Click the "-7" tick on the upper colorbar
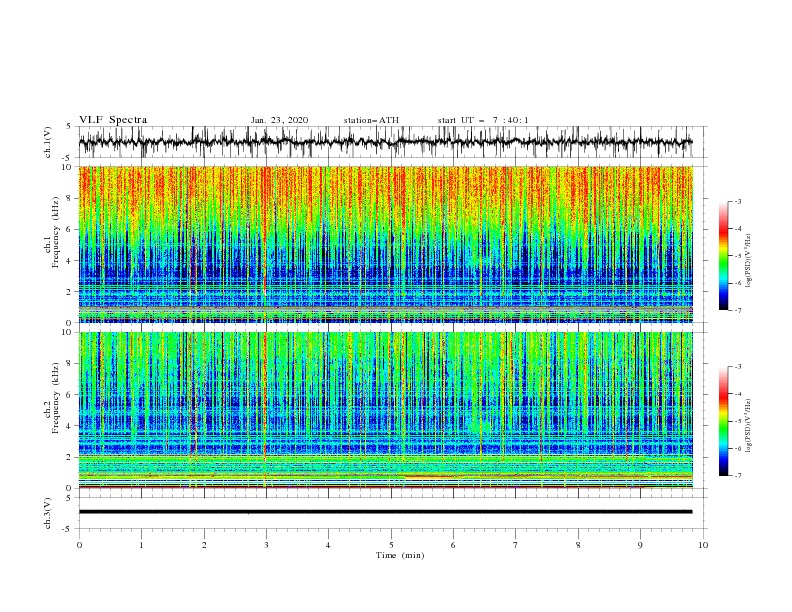 coord(738,310)
